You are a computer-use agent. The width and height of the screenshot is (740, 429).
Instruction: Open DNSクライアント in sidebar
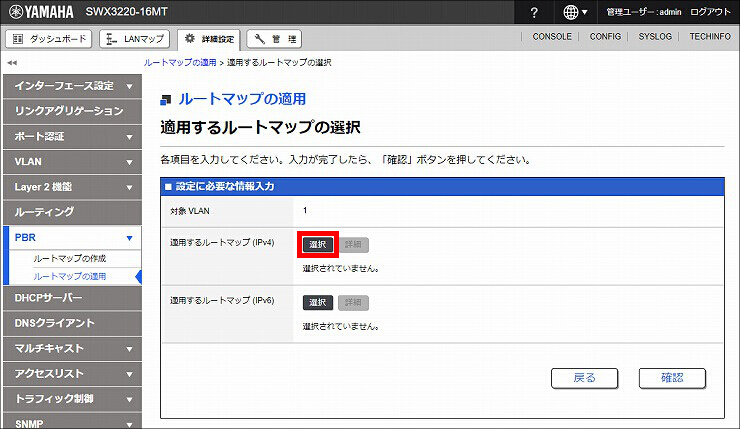72,323
